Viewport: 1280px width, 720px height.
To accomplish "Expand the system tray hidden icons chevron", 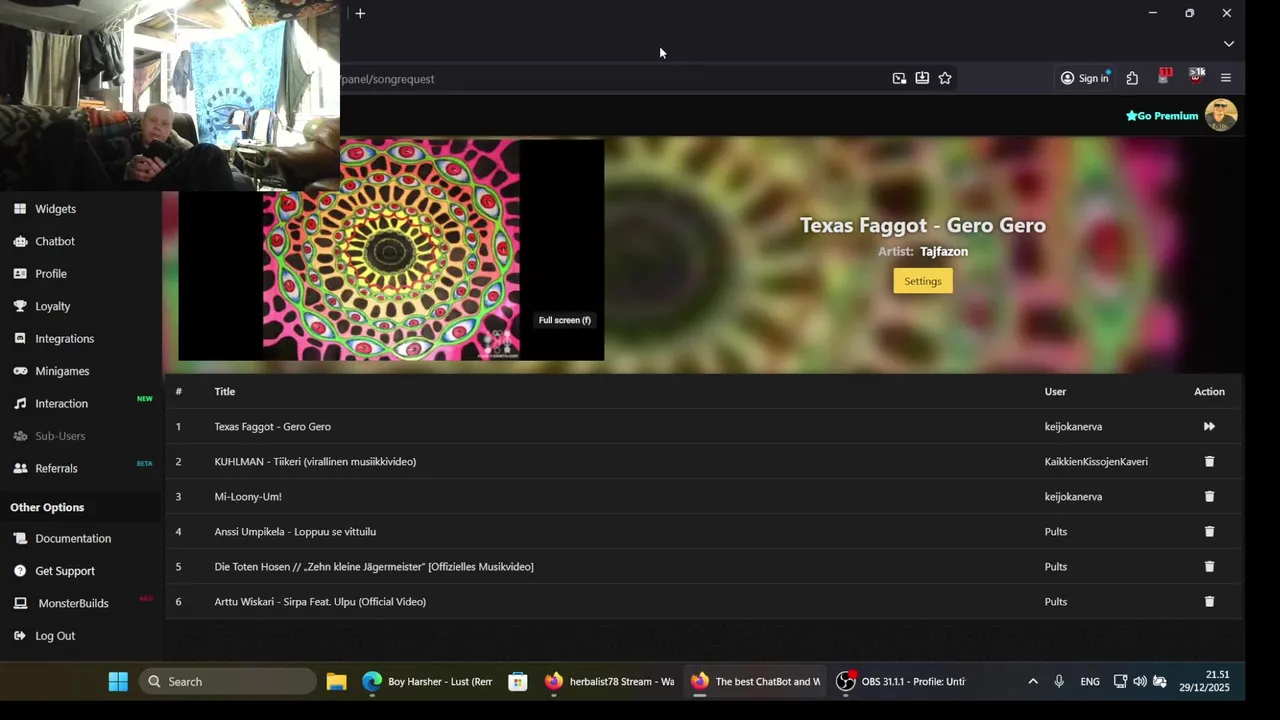I will (1033, 682).
